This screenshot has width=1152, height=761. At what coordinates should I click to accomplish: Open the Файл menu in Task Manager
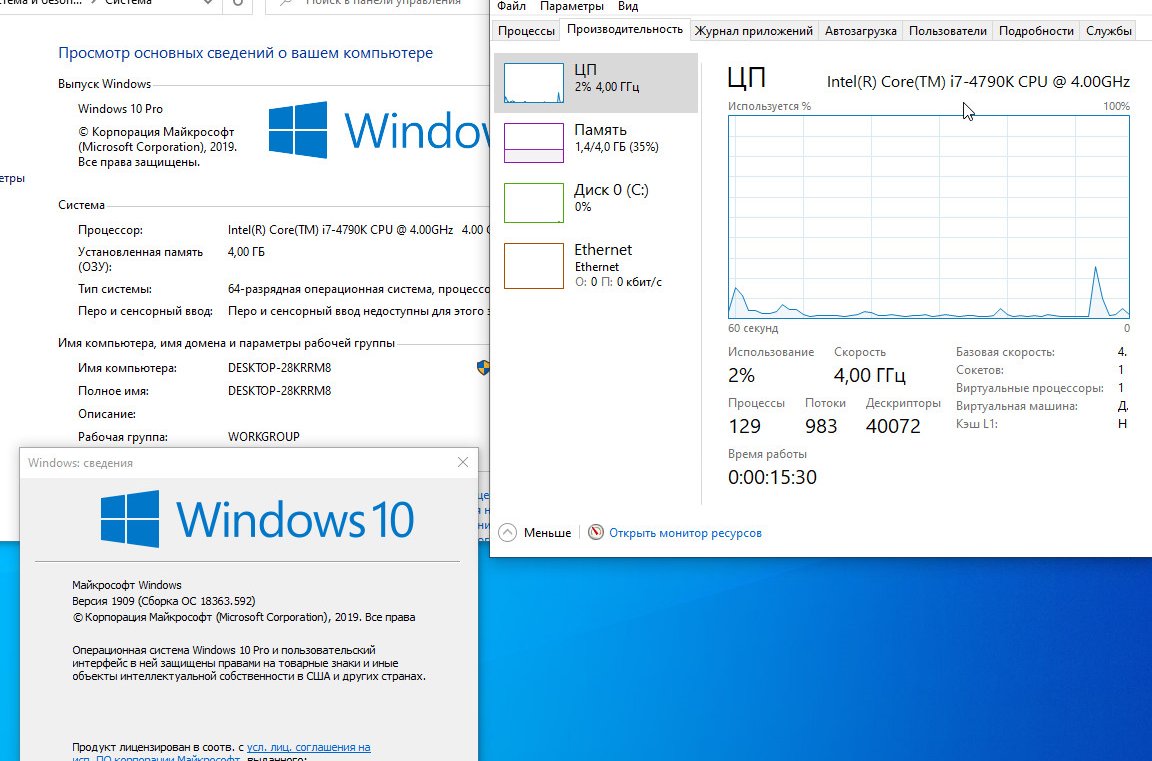coord(511,6)
